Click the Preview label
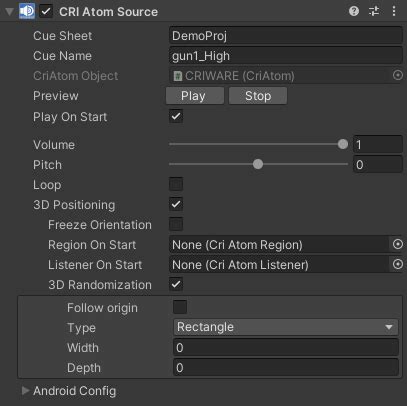The width and height of the screenshot is (407, 406). pos(56,96)
